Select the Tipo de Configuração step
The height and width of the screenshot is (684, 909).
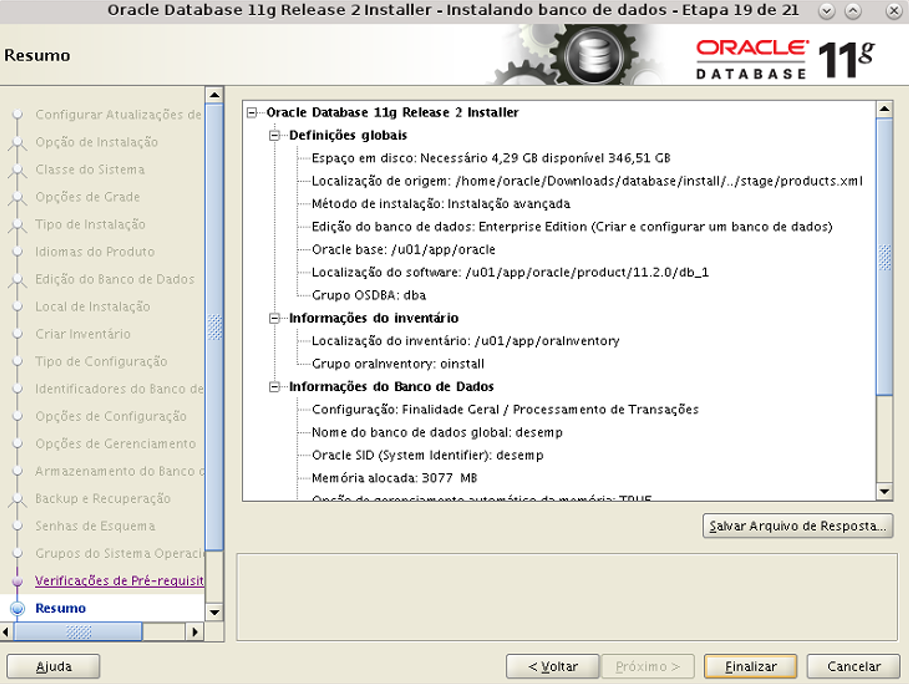[x=101, y=361]
